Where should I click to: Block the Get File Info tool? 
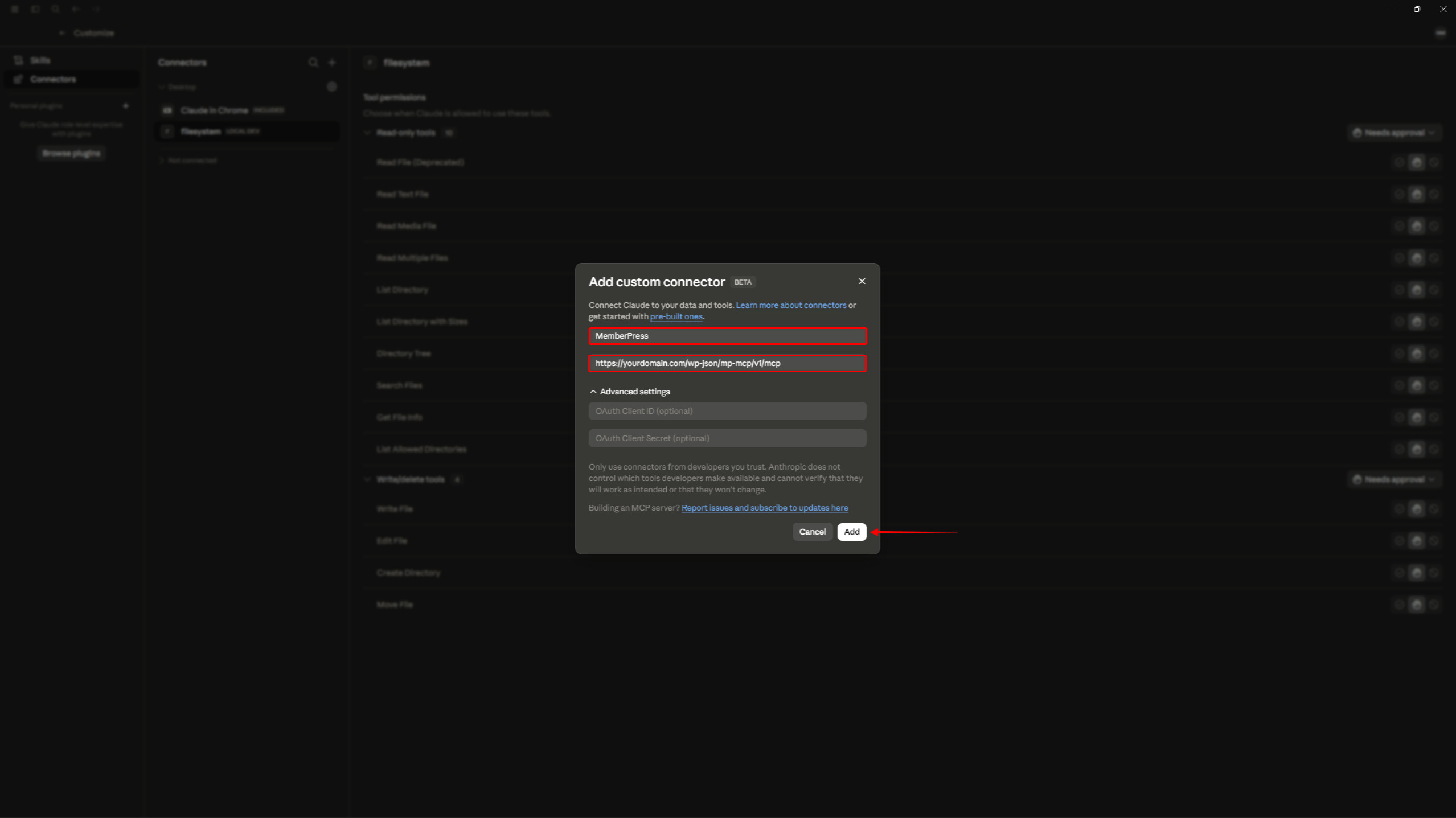tap(1434, 418)
